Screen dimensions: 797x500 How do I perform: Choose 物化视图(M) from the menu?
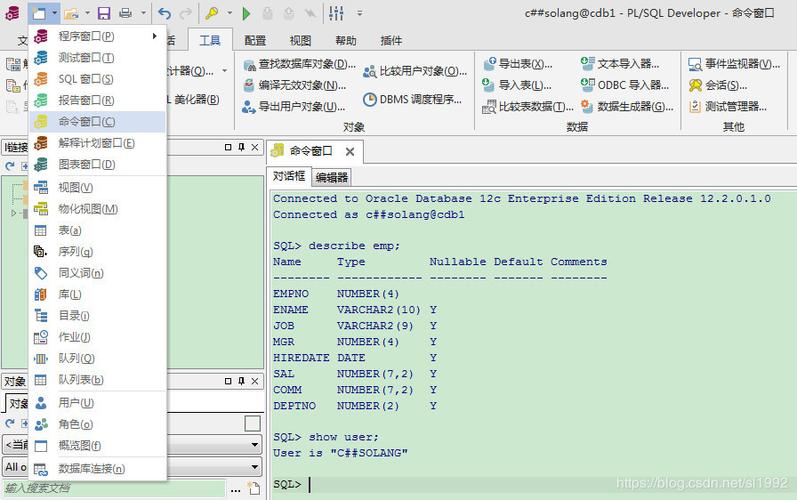[98, 209]
